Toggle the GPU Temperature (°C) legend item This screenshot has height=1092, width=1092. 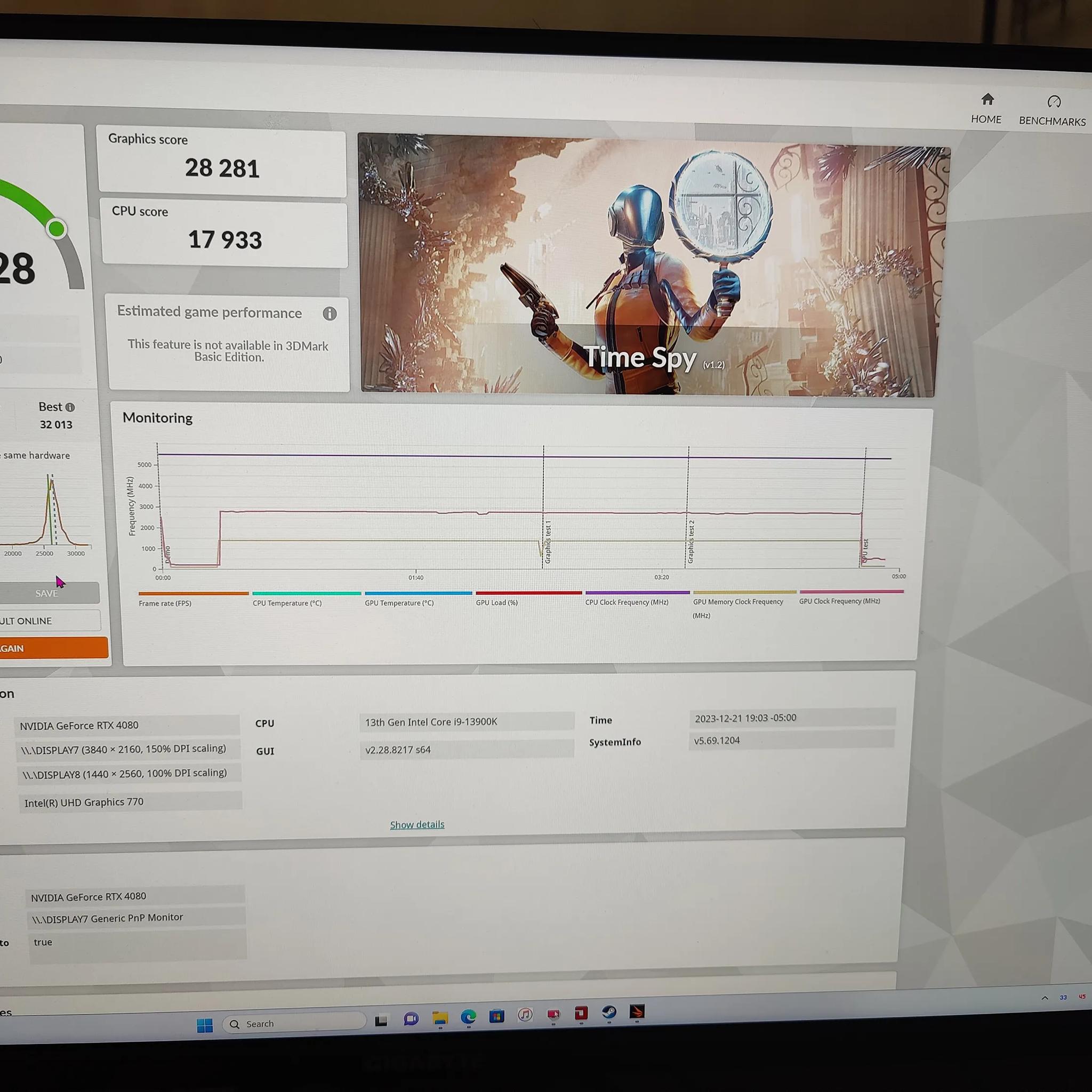[x=418, y=599]
